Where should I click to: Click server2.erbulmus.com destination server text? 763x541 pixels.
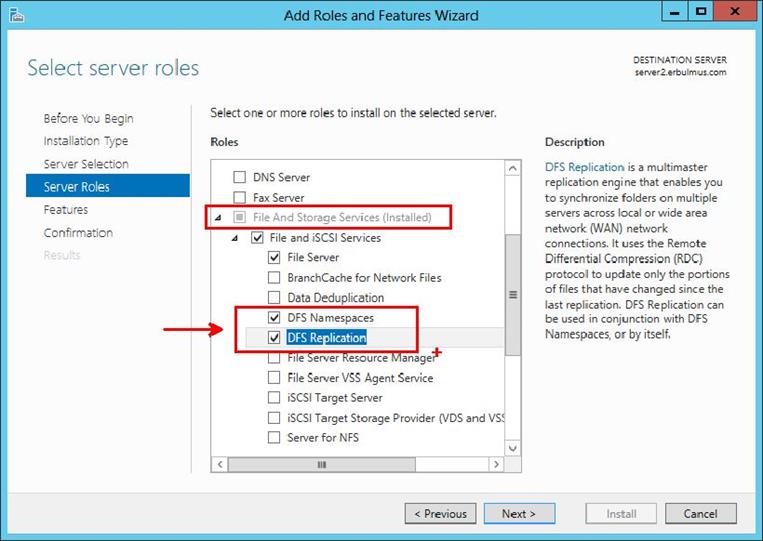point(680,72)
